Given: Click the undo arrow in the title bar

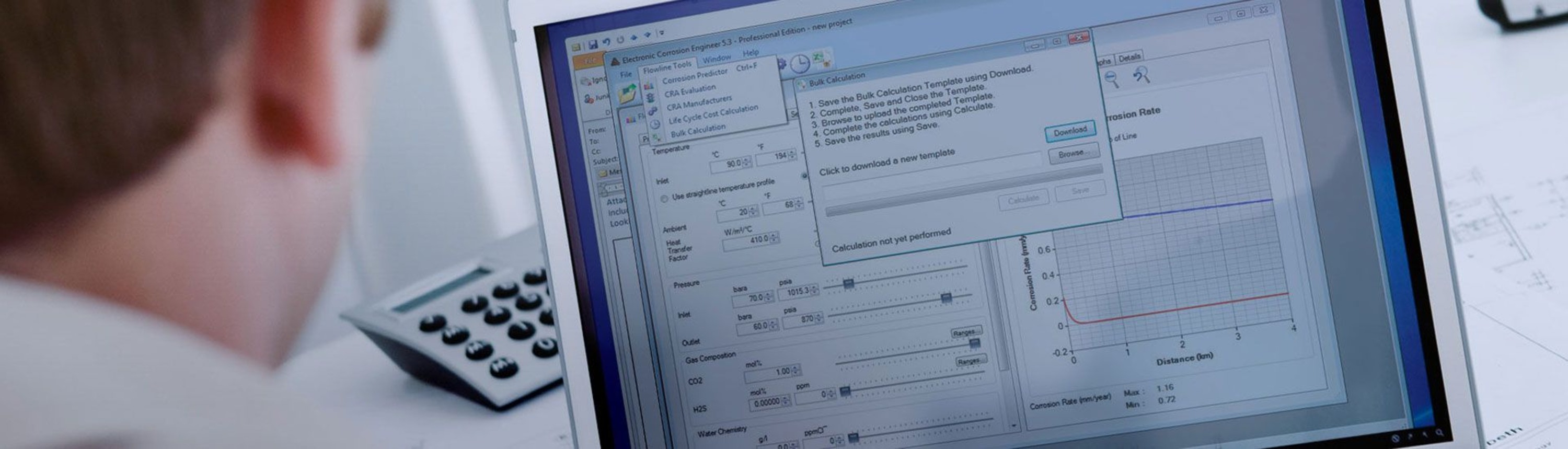Looking at the screenshot, I should [x=606, y=42].
